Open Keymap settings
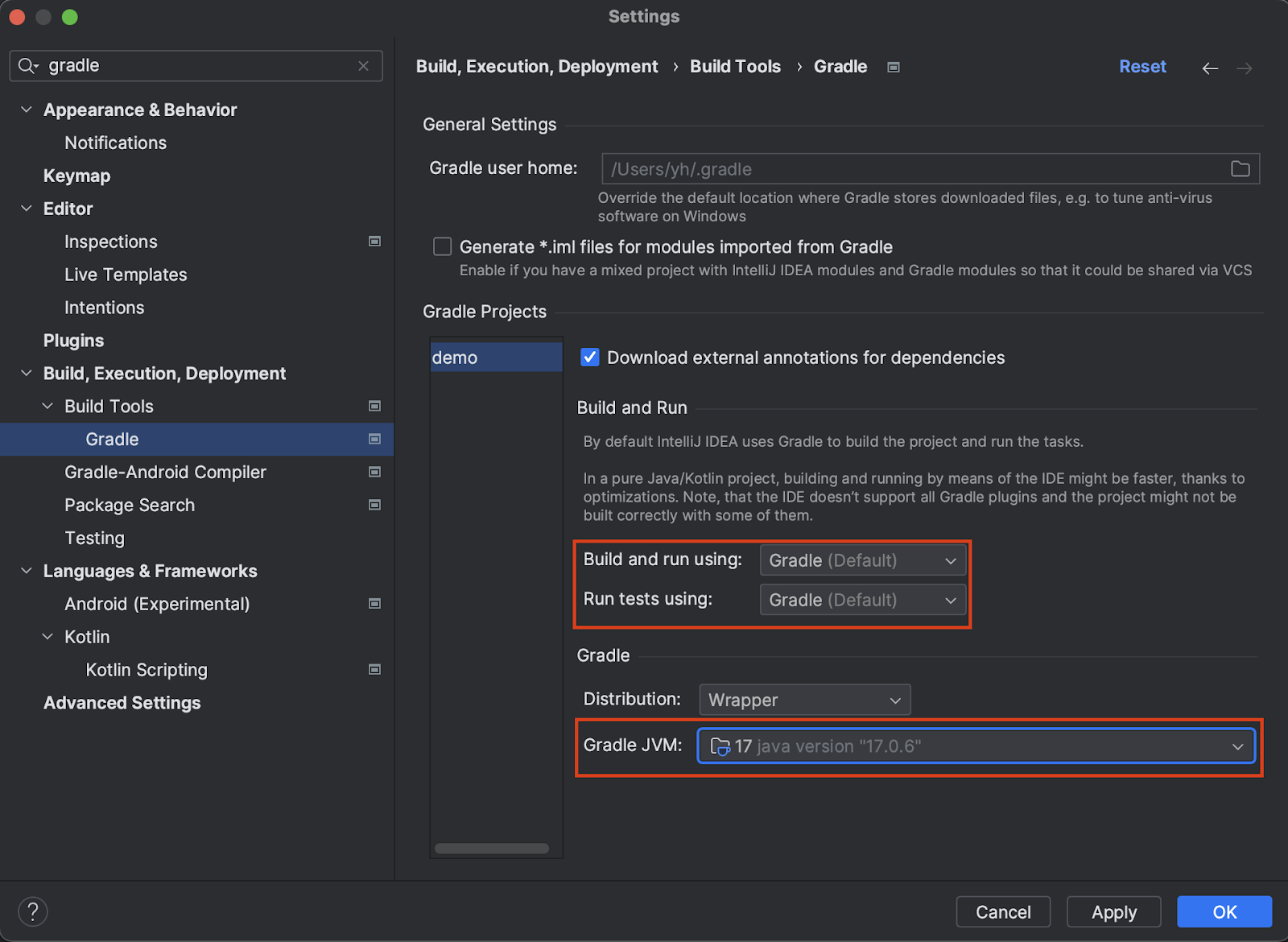Screen dimensions: 1288x942 [77, 176]
